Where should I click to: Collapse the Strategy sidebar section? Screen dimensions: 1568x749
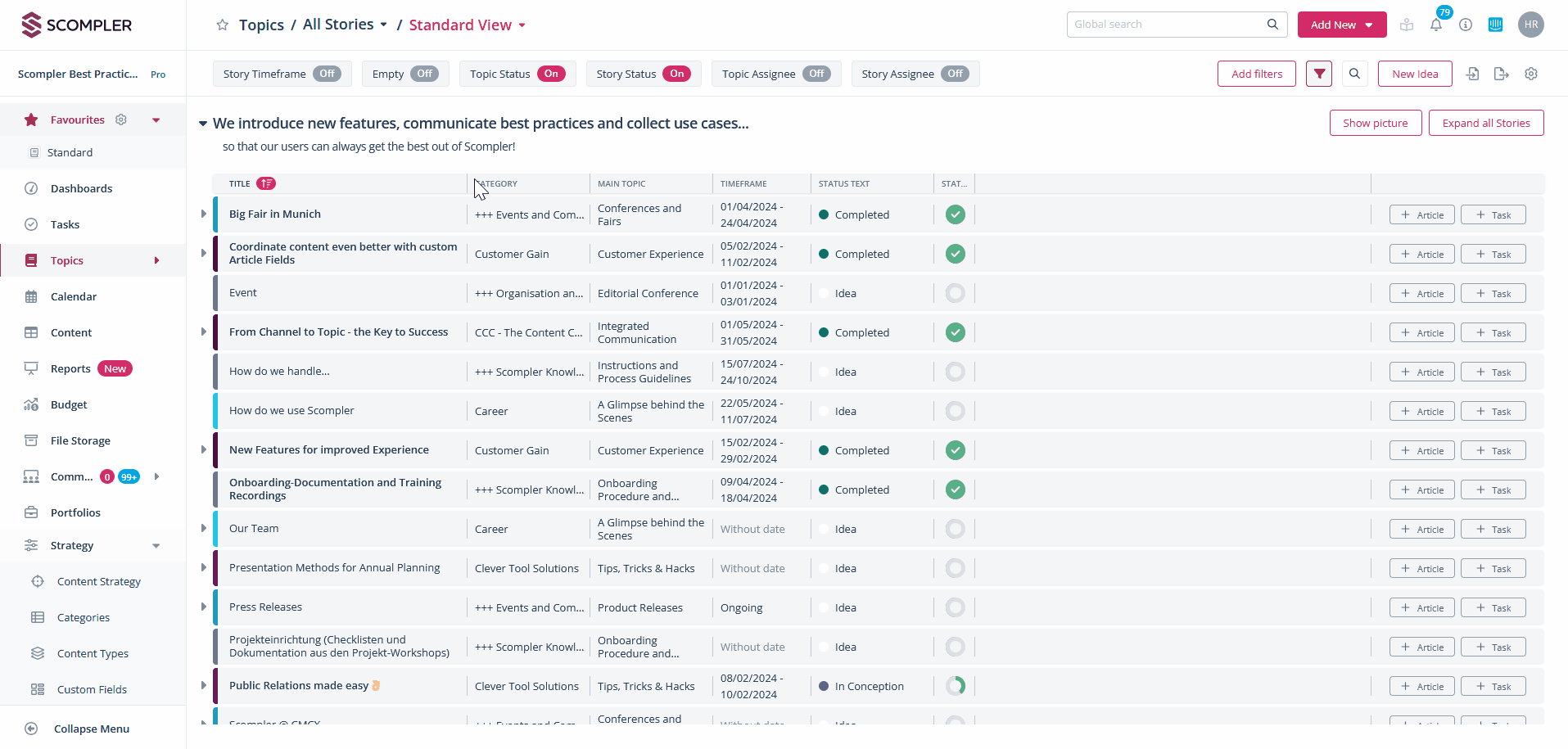click(156, 546)
